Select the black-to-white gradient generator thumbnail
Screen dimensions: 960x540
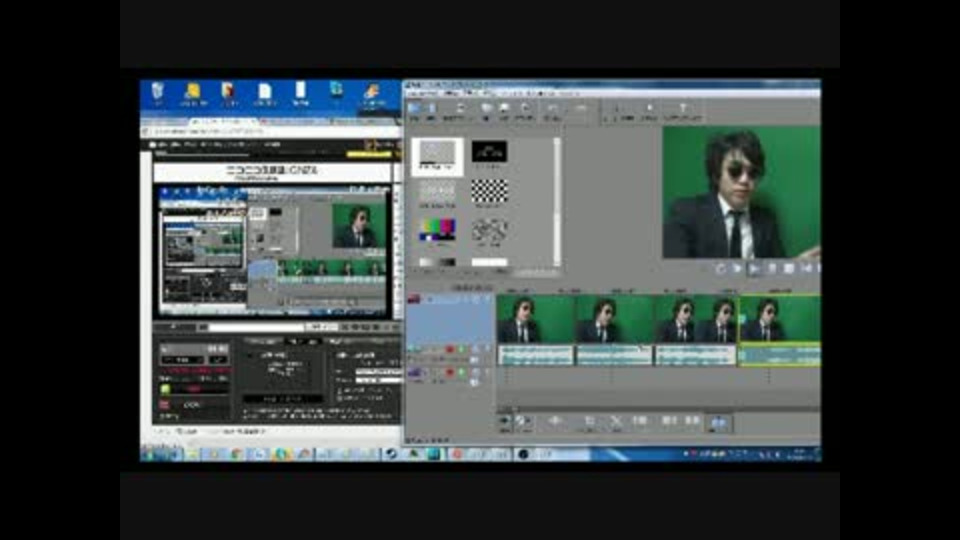[x=437, y=263]
